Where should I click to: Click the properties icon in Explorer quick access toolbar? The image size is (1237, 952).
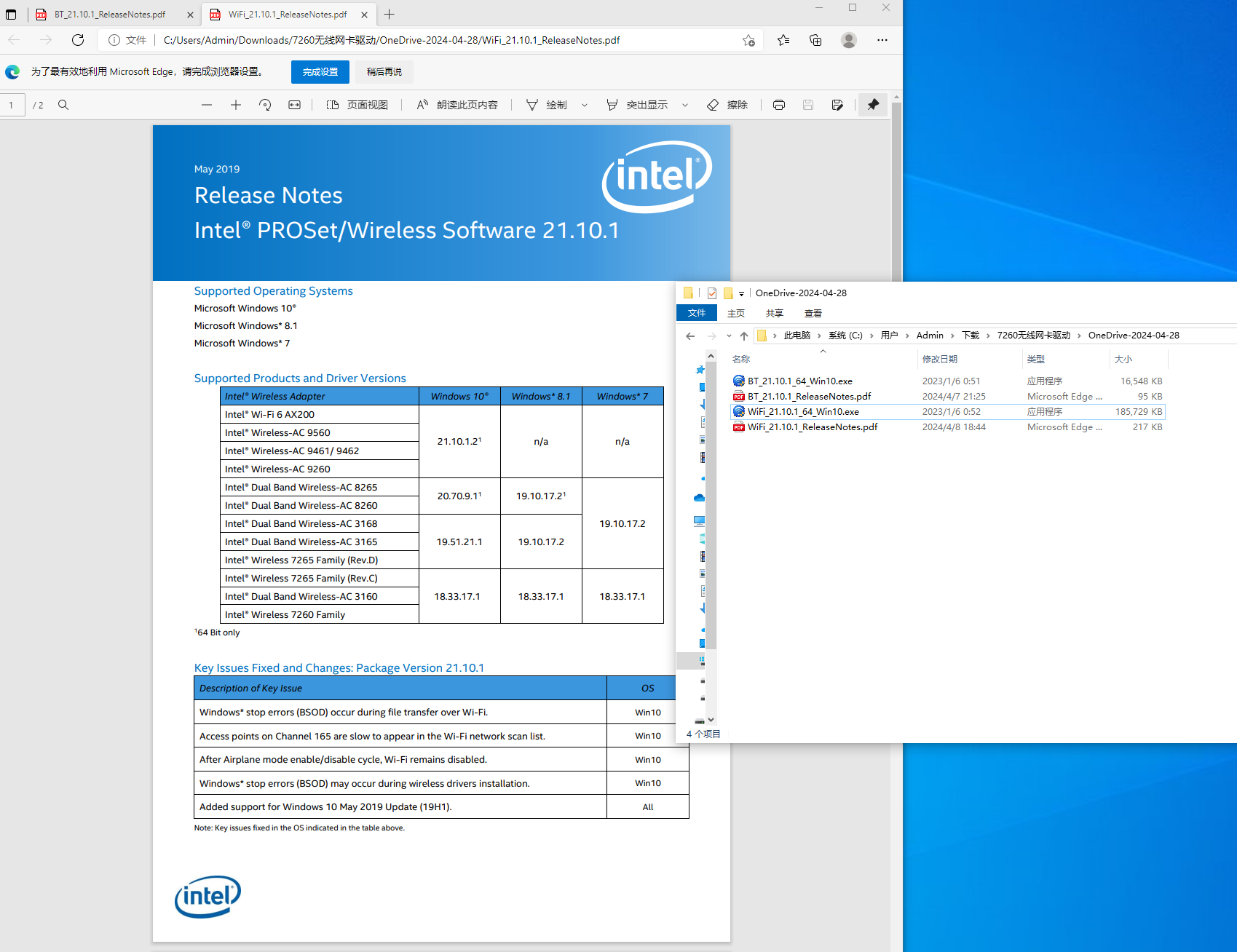tap(712, 293)
